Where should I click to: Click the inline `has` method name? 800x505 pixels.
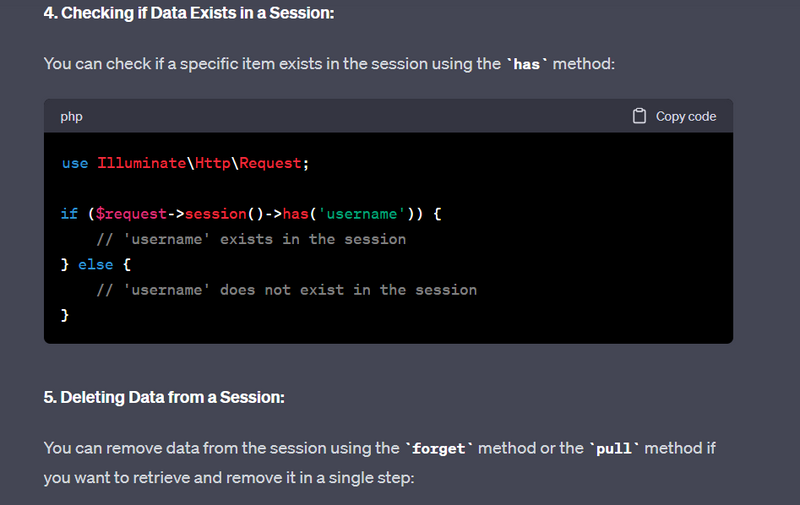pos(526,64)
